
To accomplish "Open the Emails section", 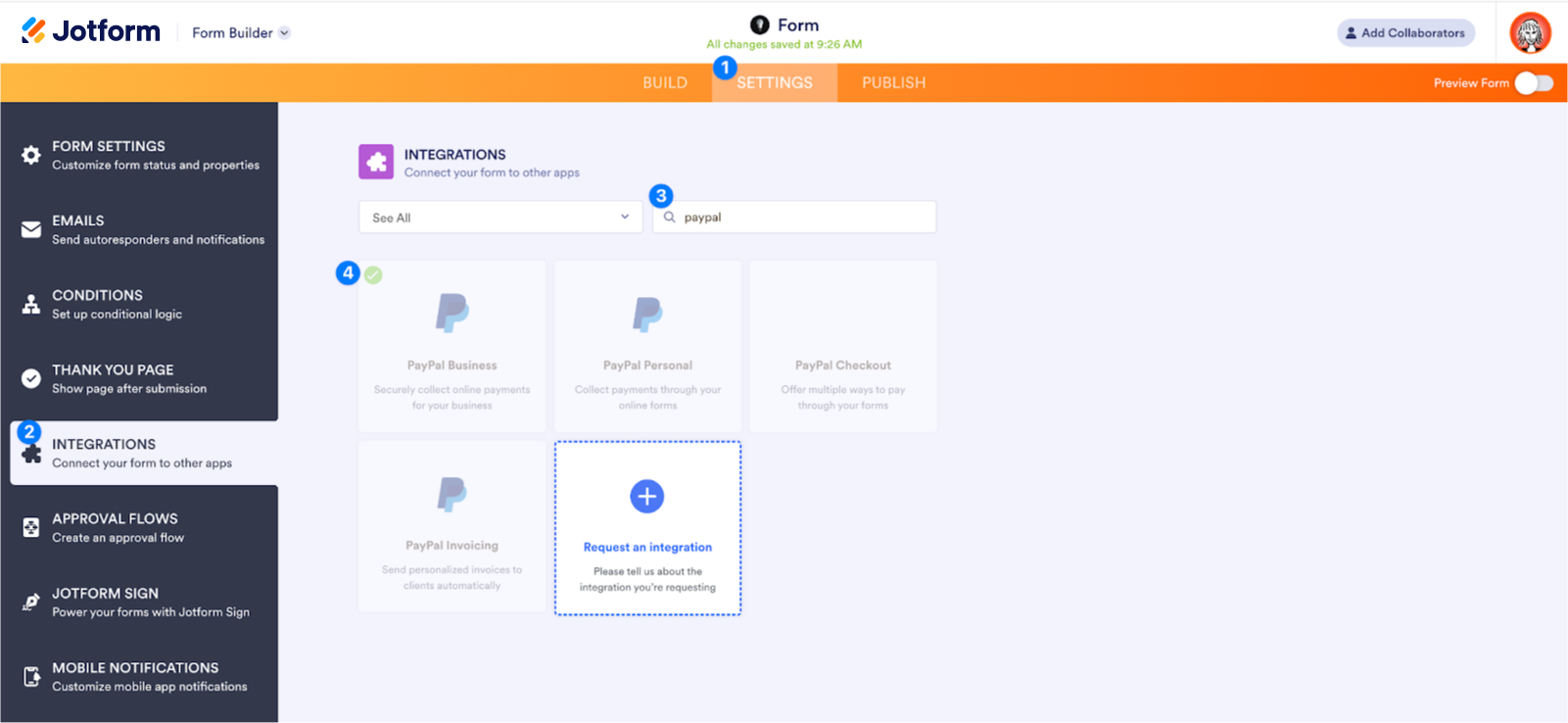I will point(139,229).
